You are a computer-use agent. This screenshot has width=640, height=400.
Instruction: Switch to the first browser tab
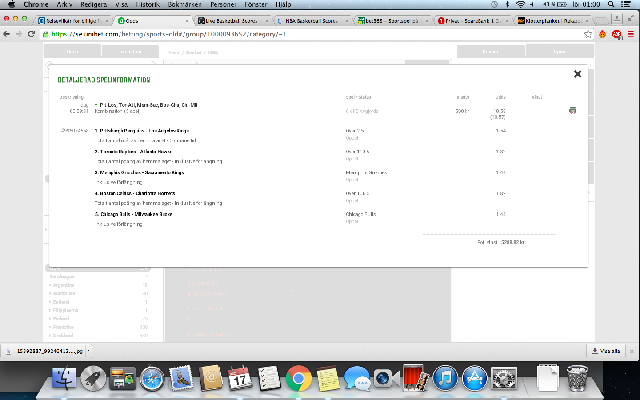tap(72, 20)
